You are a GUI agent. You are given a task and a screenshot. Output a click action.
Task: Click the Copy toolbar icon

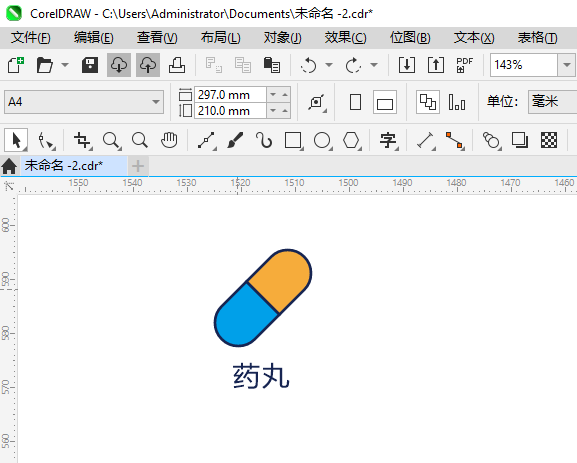point(243,65)
